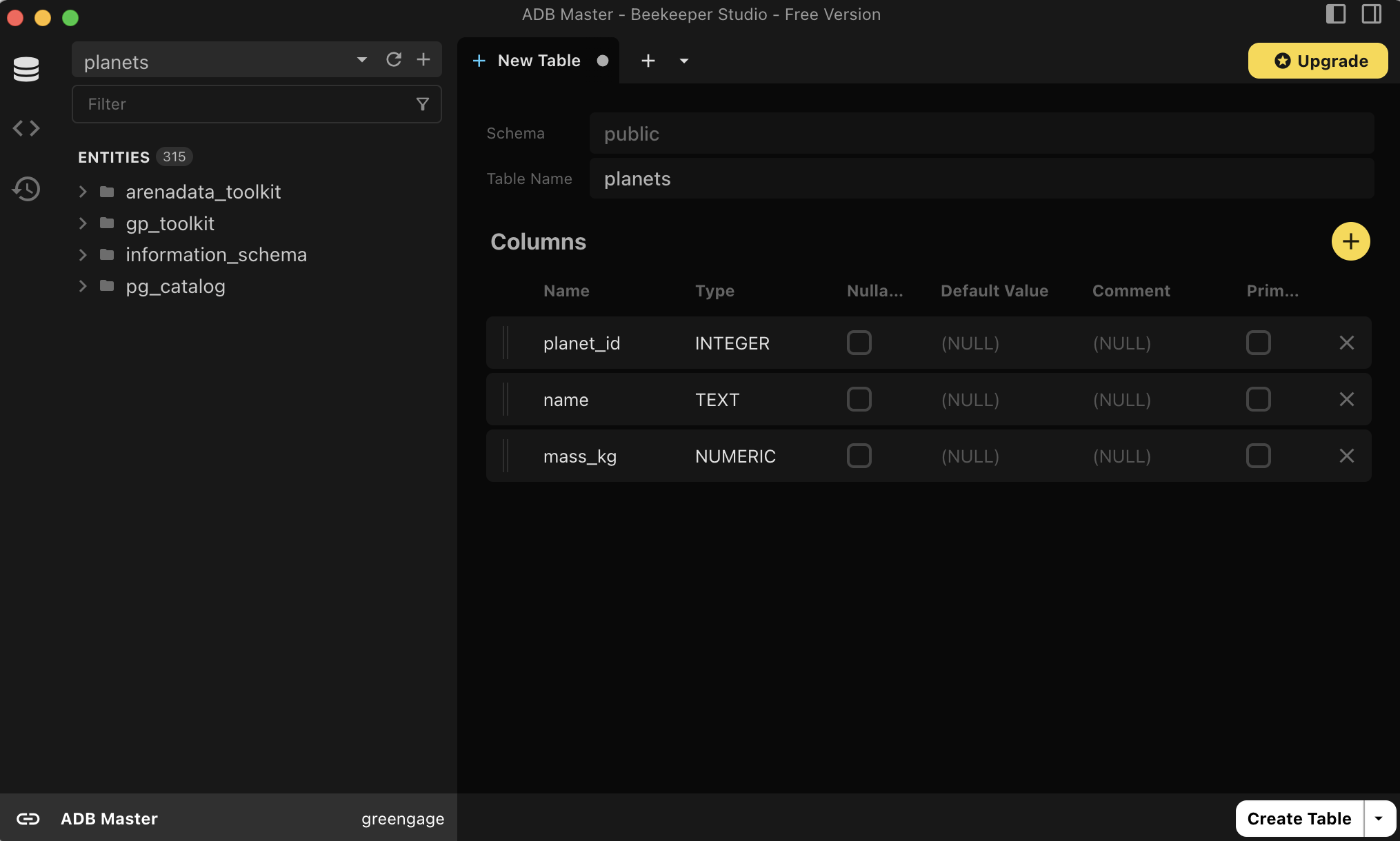Click the ADB Master connection name
The width and height of the screenshot is (1400, 841).
[x=109, y=818]
